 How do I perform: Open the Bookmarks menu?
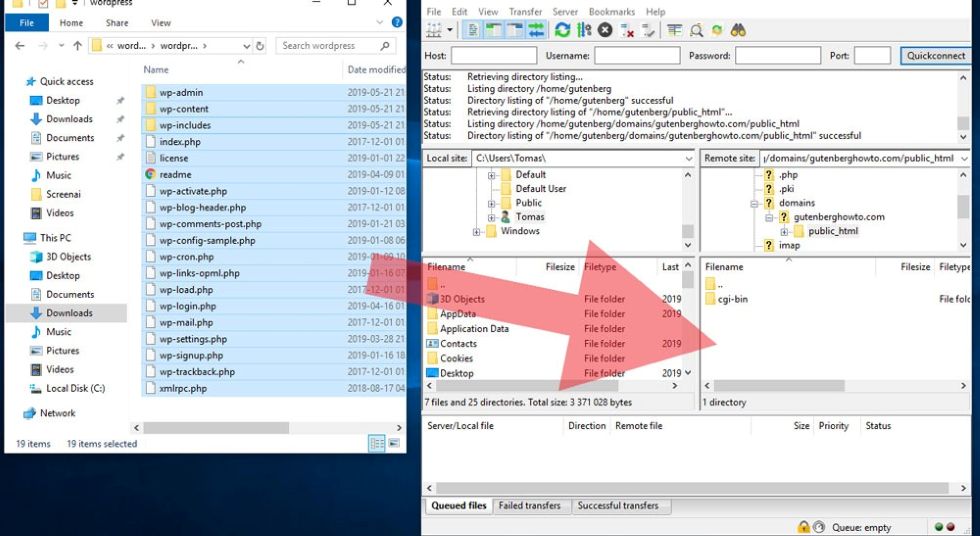click(611, 12)
